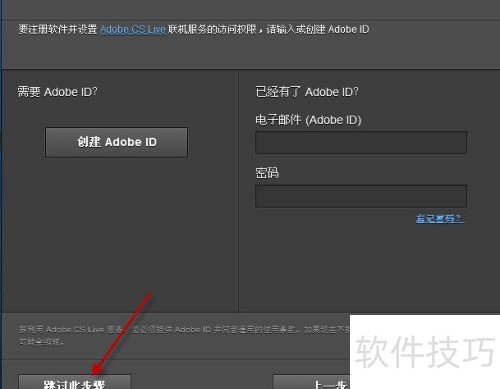The image size is (500, 389).
Task: Open the 忘记密码? link
Action: (x=440, y=218)
